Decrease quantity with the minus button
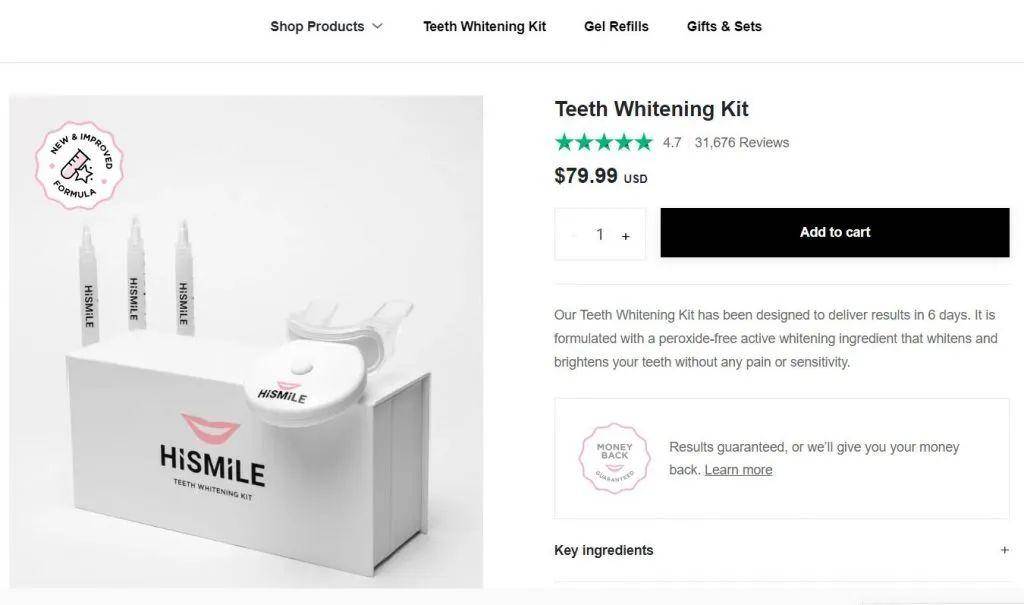Viewport: 1024px width, 605px height. click(x=574, y=235)
